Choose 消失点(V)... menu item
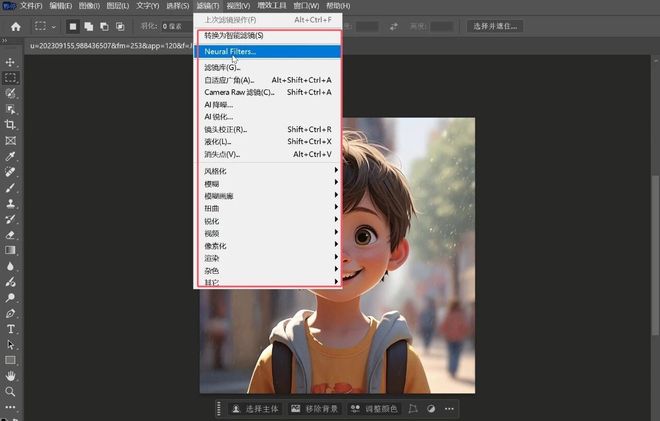This screenshot has width=660, height=421. tap(268, 154)
